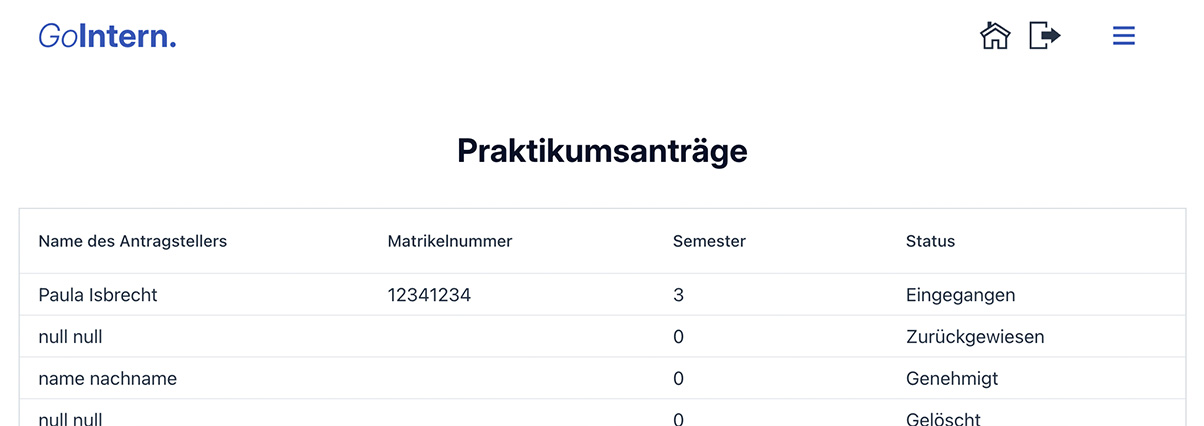Click the GoIntern logo
Image resolution: width=1204 pixels, height=426 pixels.
pyautogui.click(x=107, y=37)
